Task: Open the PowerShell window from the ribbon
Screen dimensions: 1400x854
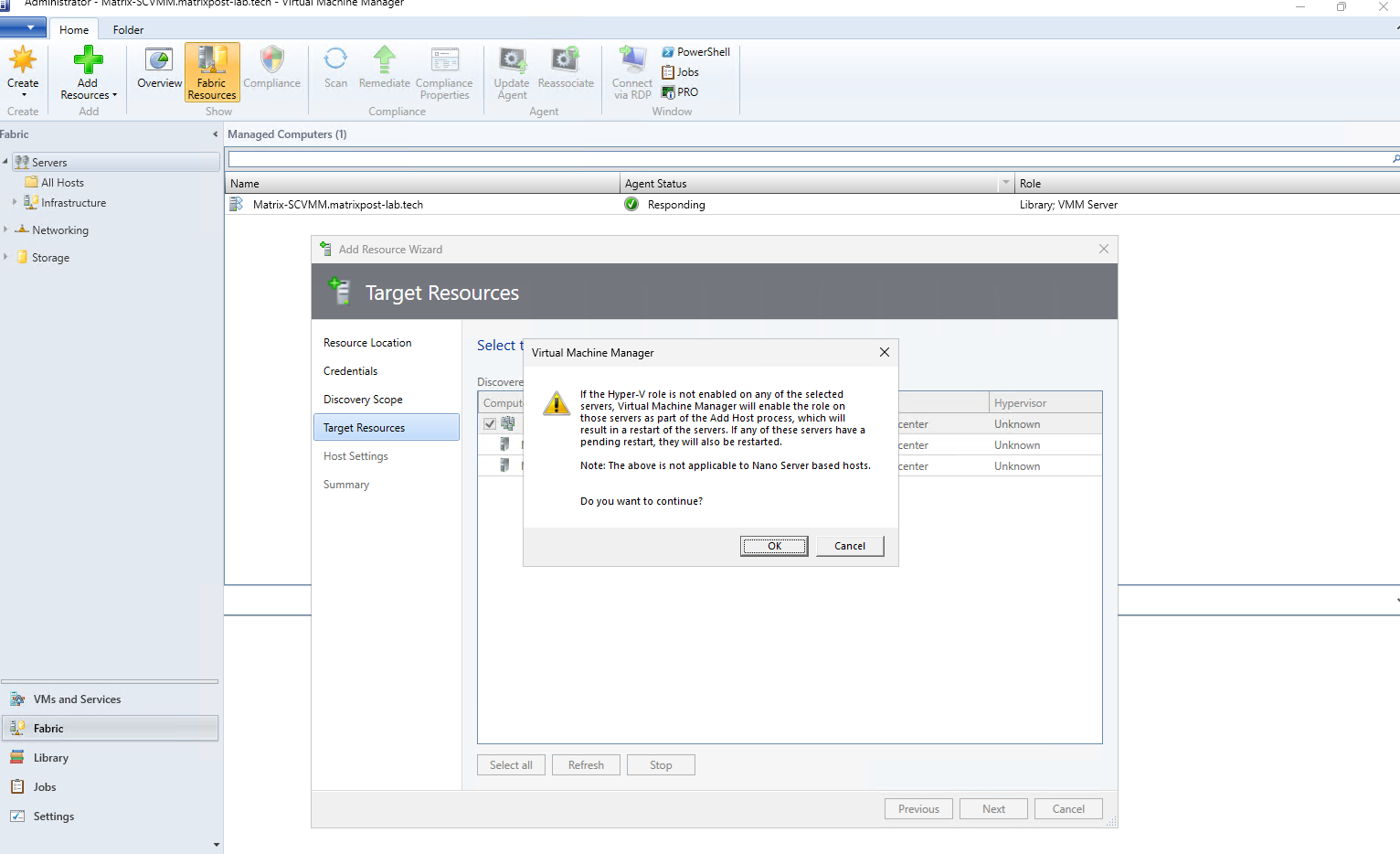Action: coord(695,52)
